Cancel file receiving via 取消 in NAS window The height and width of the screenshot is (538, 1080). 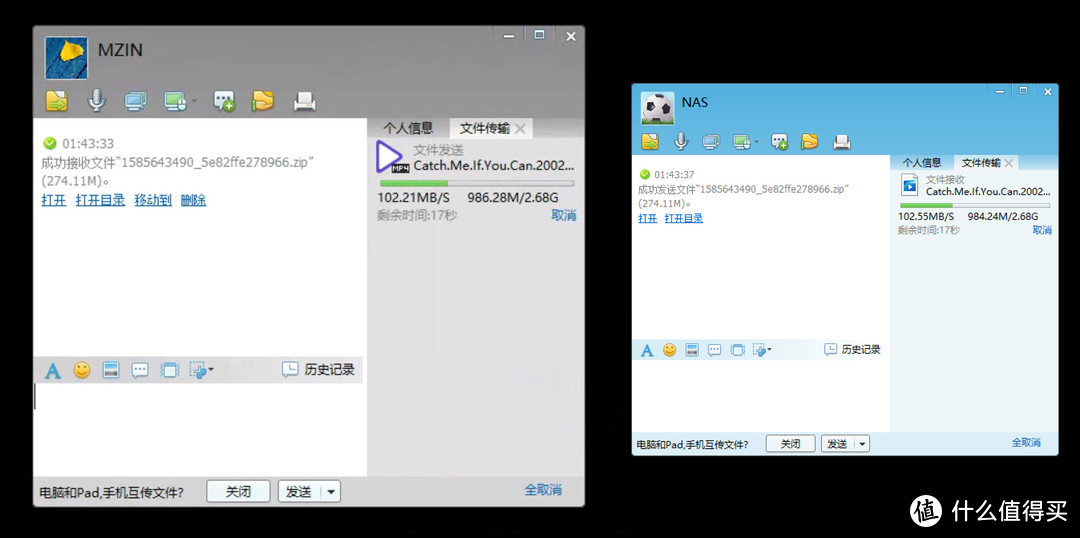click(1041, 230)
